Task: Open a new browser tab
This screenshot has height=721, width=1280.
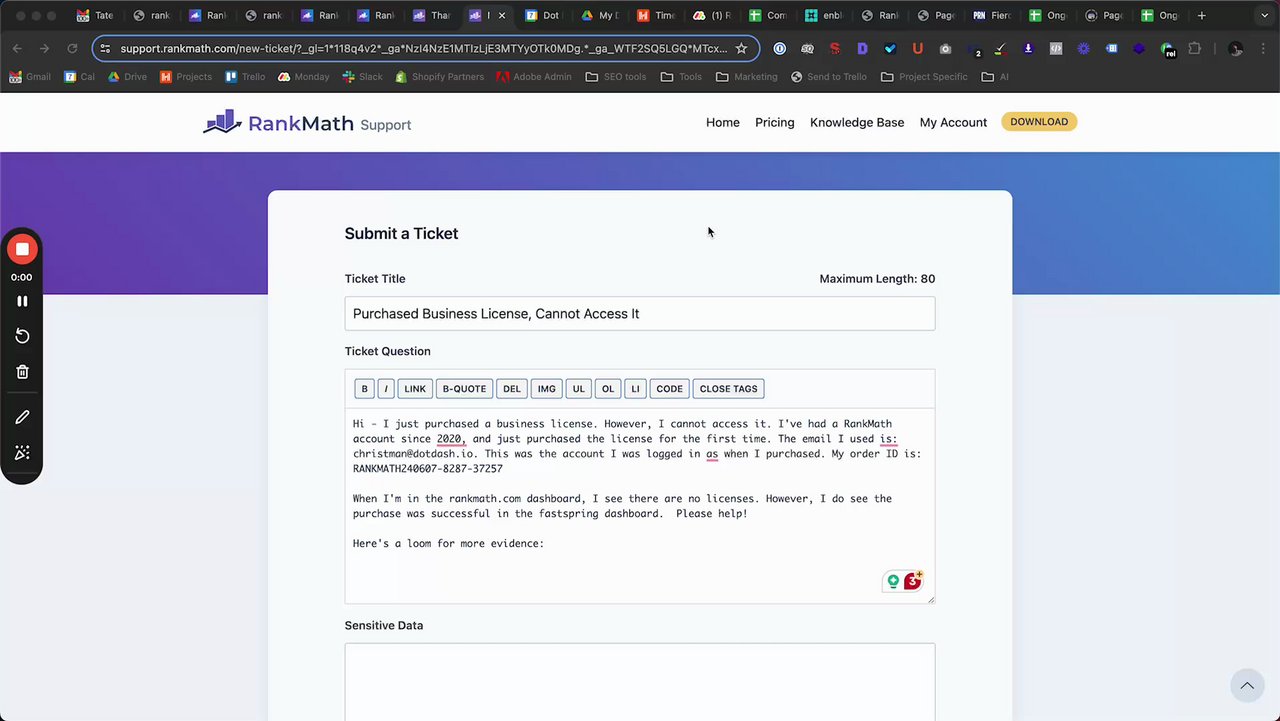Action: 1201,15
